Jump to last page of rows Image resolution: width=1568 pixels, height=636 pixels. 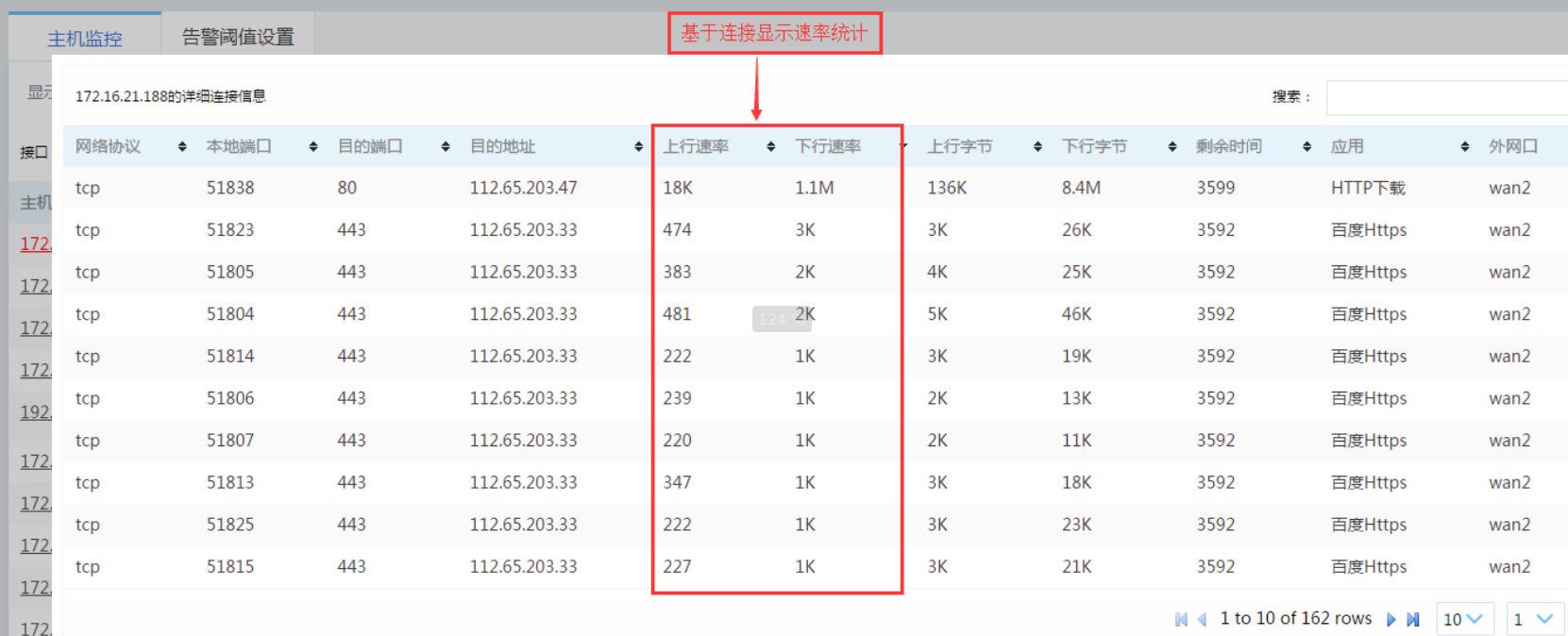pos(1412,619)
